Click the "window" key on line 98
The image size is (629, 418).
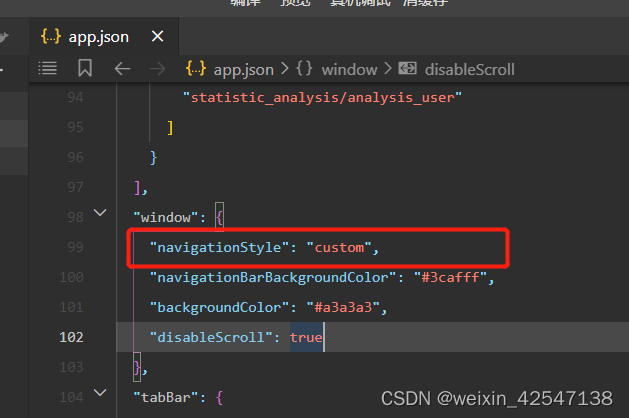click(166, 217)
